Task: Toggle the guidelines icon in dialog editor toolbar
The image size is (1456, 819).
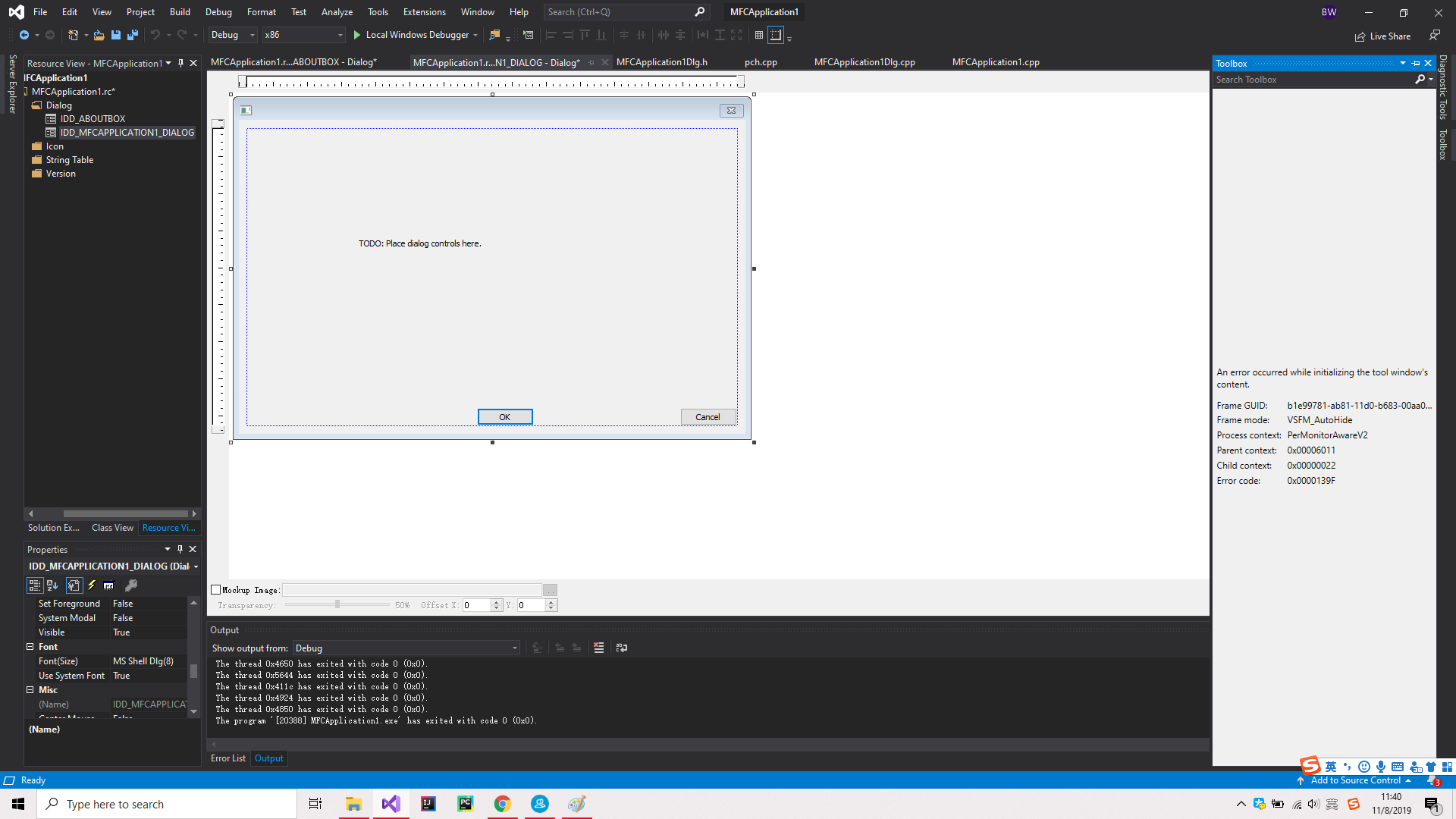Action: pos(776,35)
